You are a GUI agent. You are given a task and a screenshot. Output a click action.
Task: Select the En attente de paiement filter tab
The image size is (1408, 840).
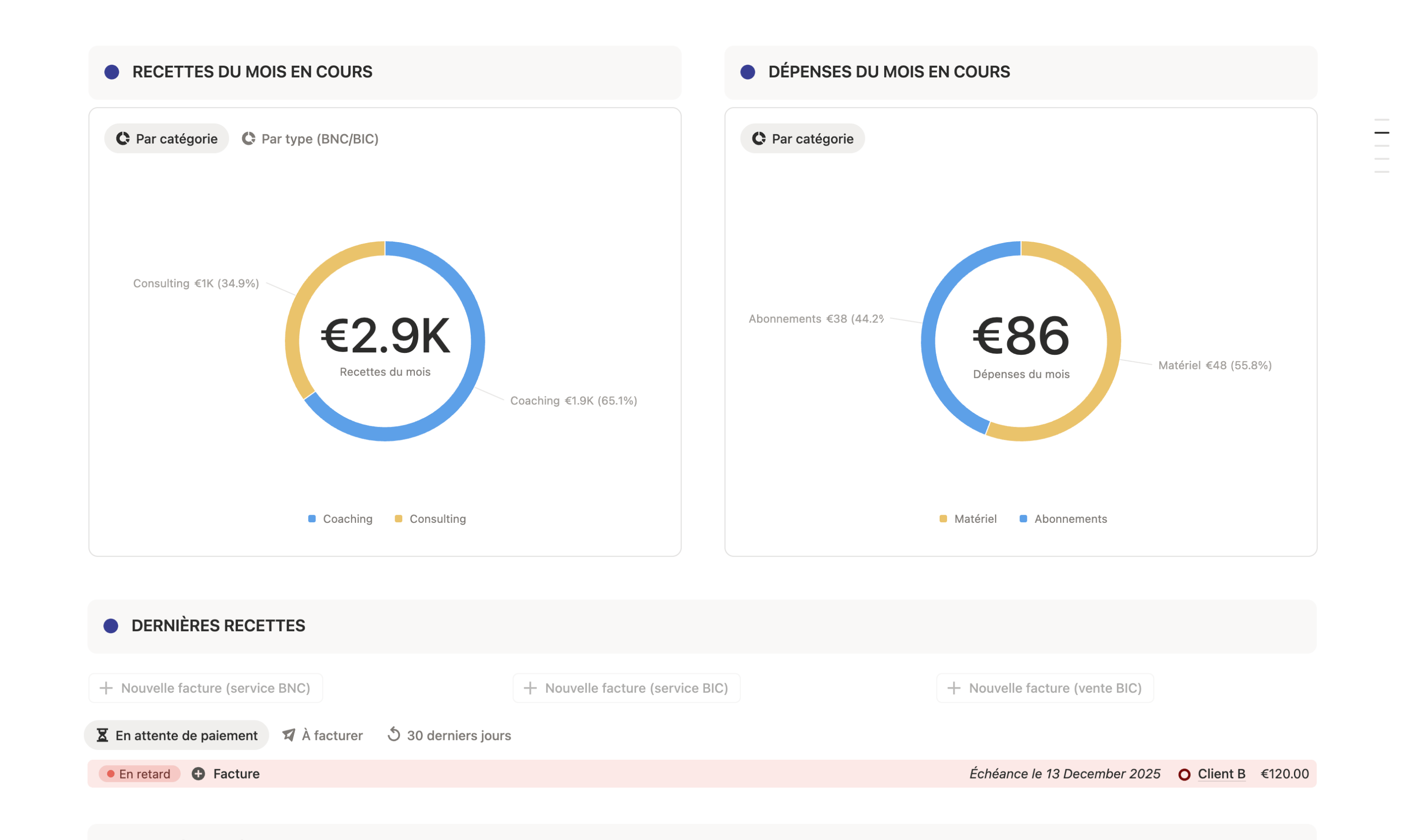(x=176, y=735)
